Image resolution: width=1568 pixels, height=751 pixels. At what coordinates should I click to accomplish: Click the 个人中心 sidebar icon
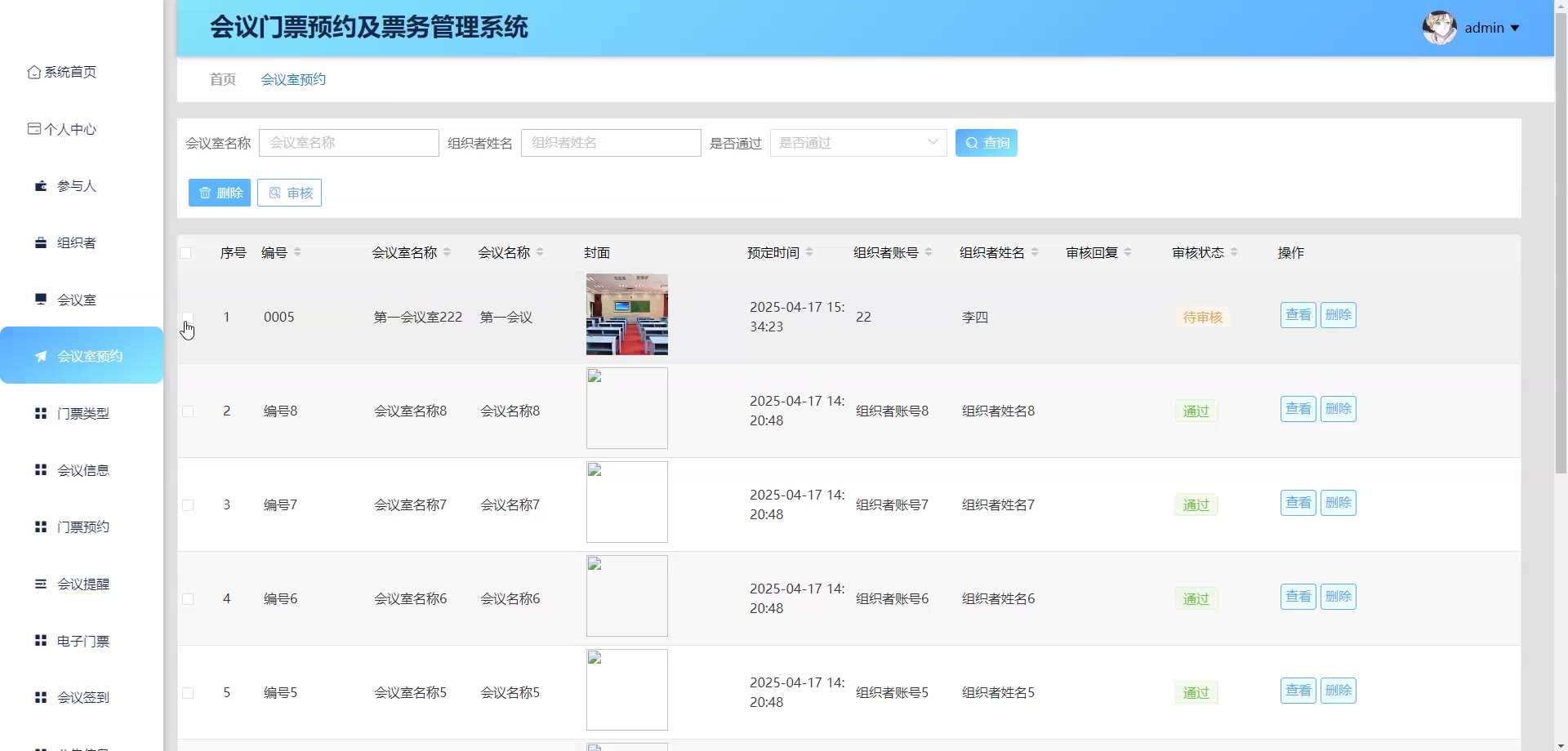point(33,129)
